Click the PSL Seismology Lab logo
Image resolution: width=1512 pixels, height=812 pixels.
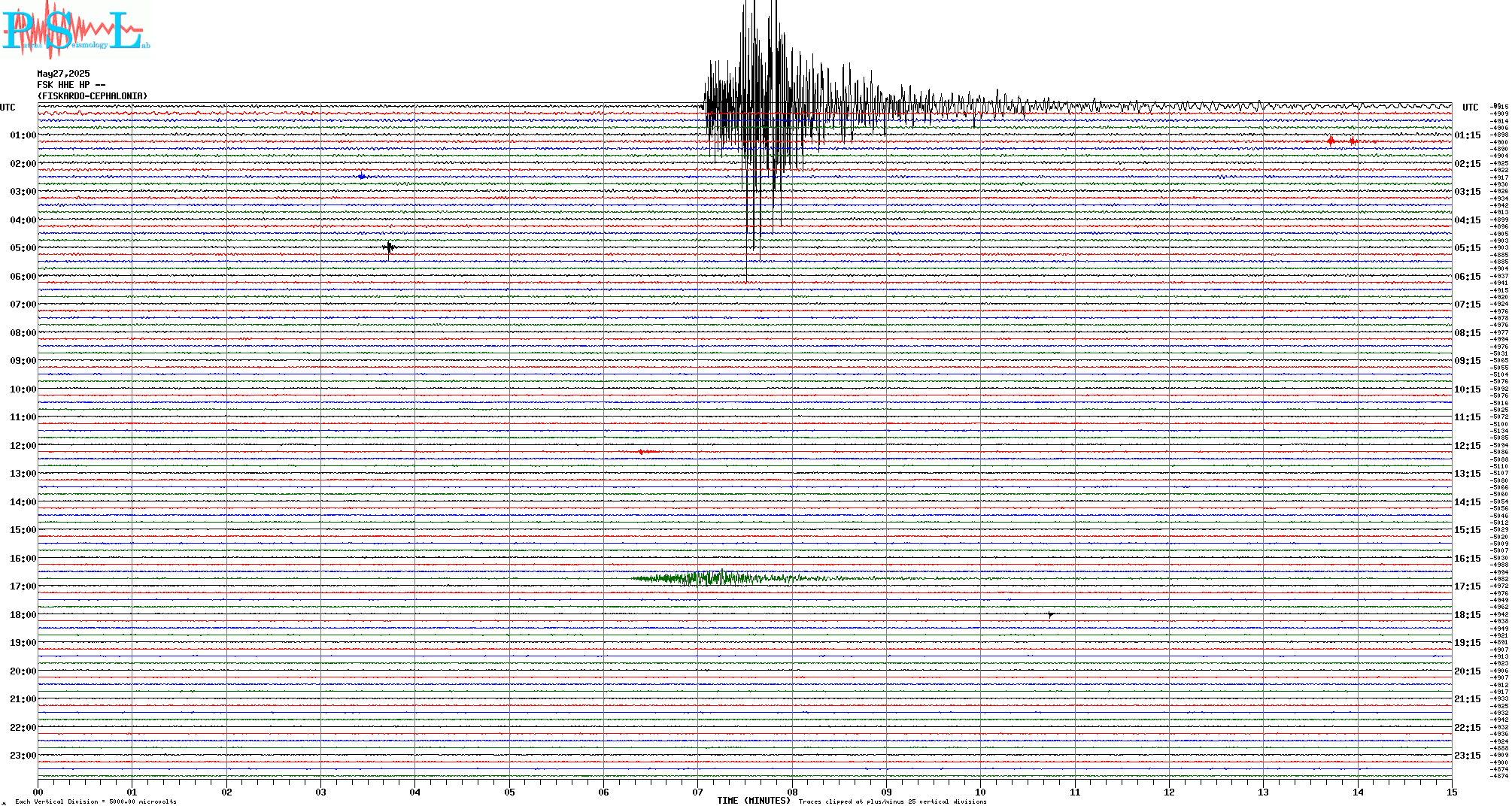pyautogui.click(x=75, y=29)
